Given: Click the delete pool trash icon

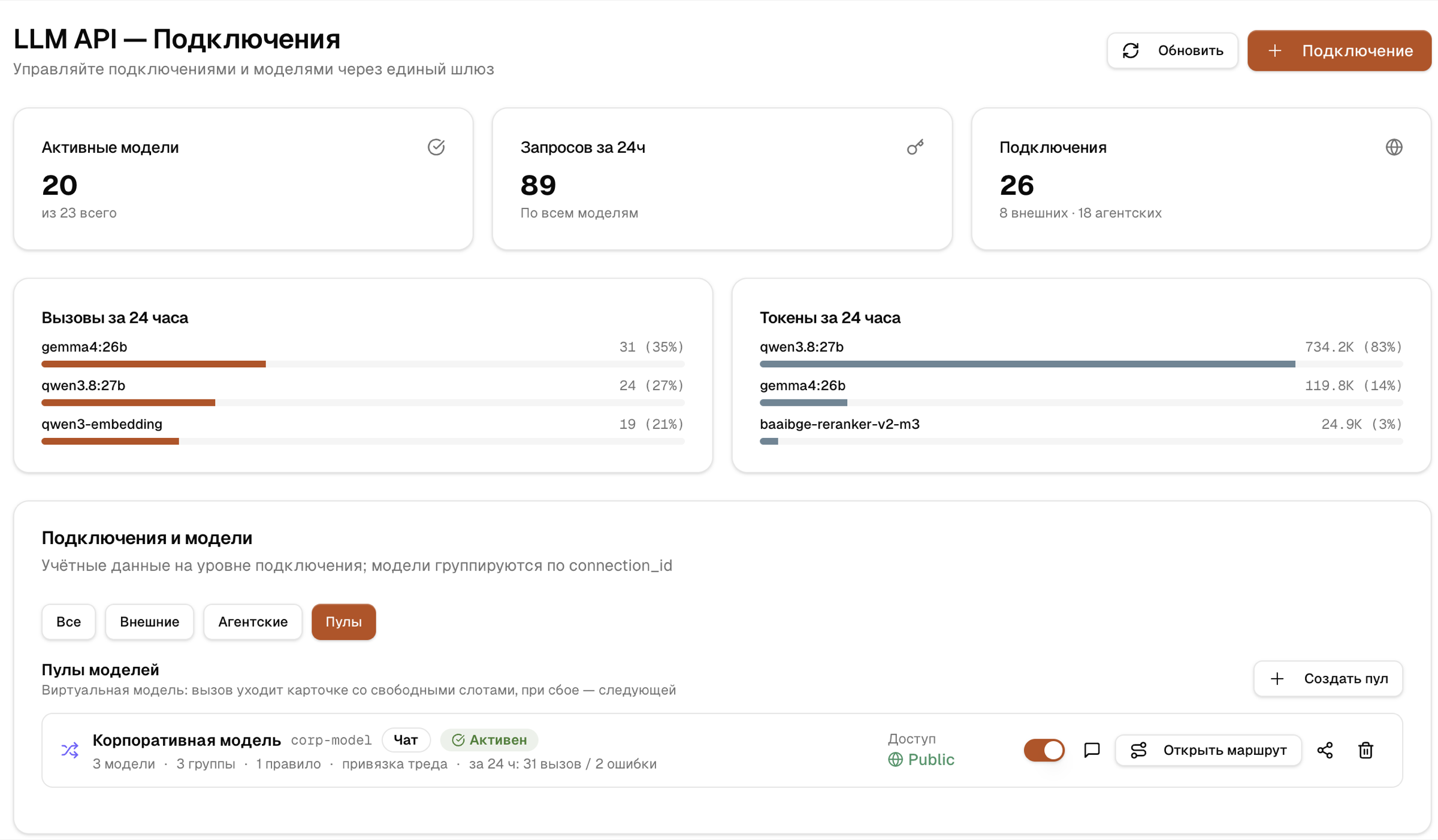Looking at the screenshot, I should tap(1366, 750).
